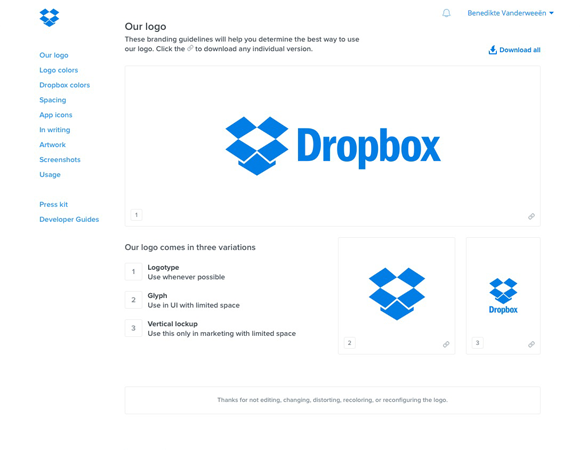Viewport: 580px width, 450px height.
Task: Open the Press kit link
Action: (x=54, y=204)
